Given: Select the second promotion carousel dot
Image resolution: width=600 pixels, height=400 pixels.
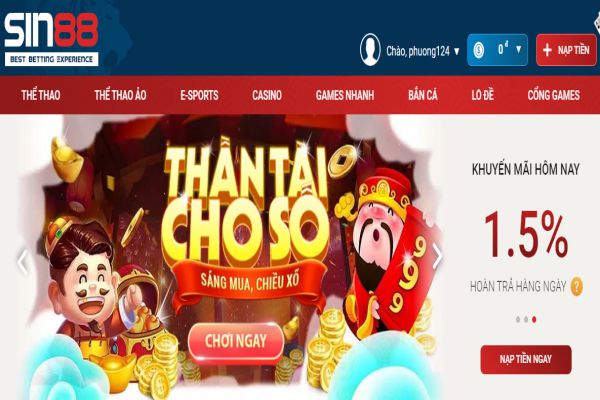Looking at the screenshot, I should point(526,319).
